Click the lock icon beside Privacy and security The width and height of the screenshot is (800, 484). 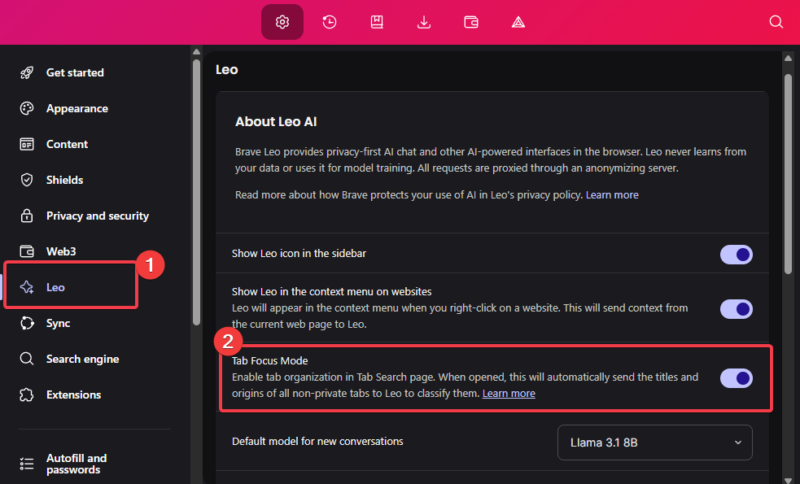(27, 215)
